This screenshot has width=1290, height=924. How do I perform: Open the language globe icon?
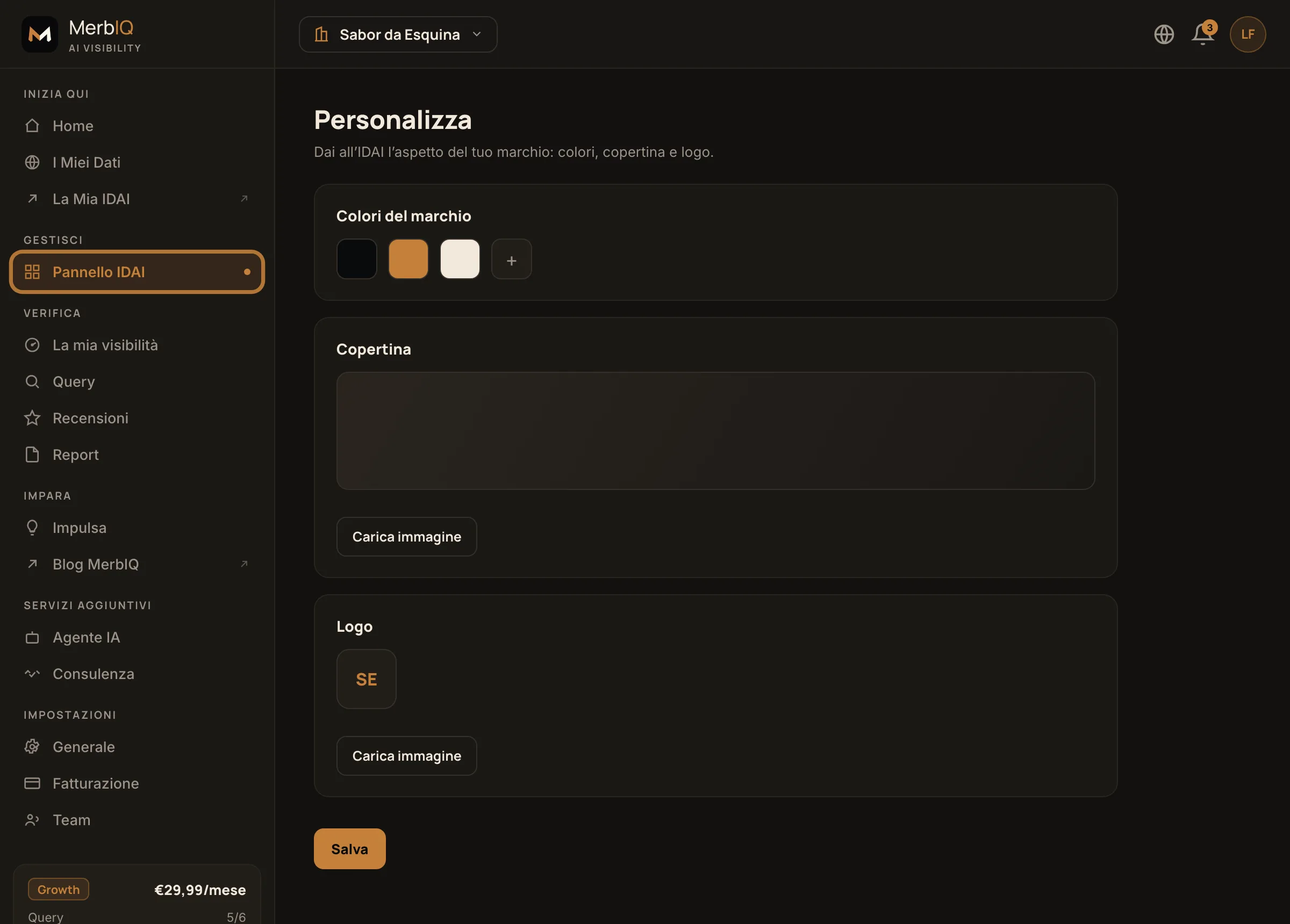tap(1164, 34)
